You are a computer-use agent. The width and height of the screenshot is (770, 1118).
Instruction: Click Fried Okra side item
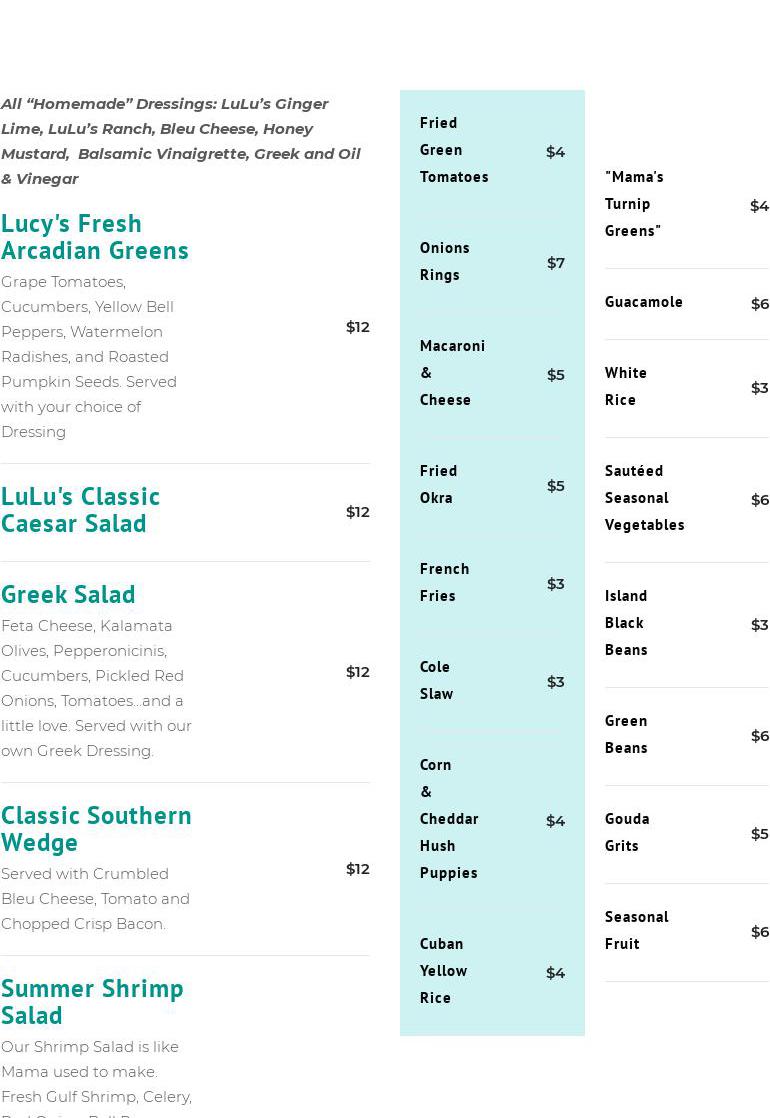click(438, 484)
